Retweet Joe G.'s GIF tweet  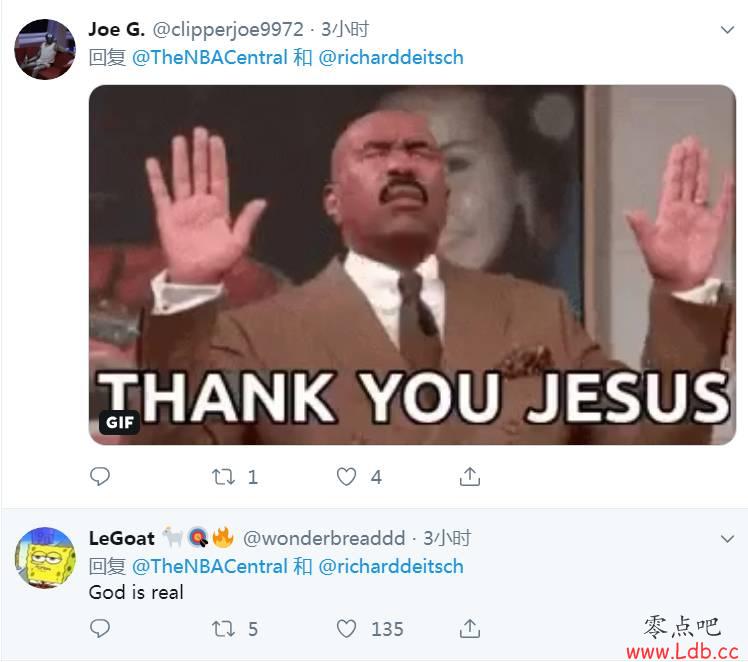(223, 476)
